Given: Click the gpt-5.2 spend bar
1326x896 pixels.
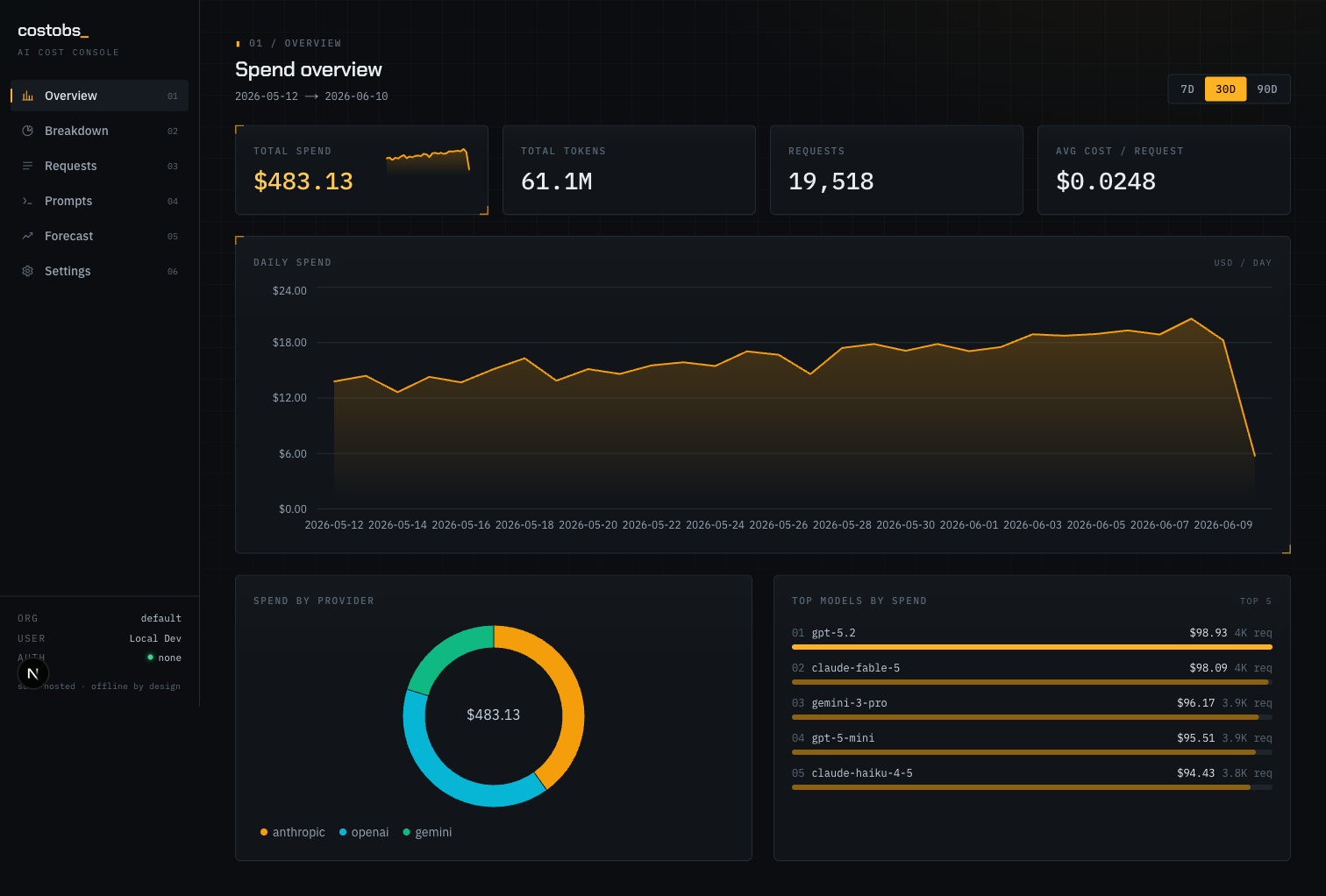Looking at the screenshot, I should pos(1032,647).
